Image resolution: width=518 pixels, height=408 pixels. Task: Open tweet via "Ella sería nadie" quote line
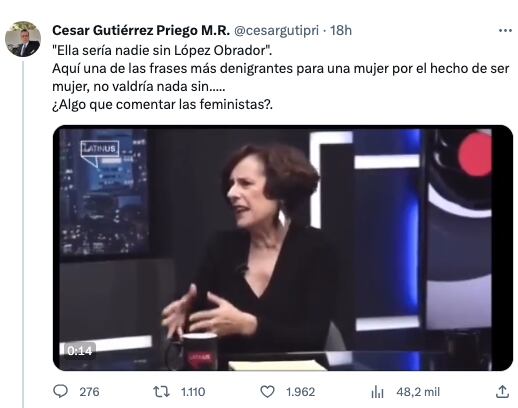point(162,51)
